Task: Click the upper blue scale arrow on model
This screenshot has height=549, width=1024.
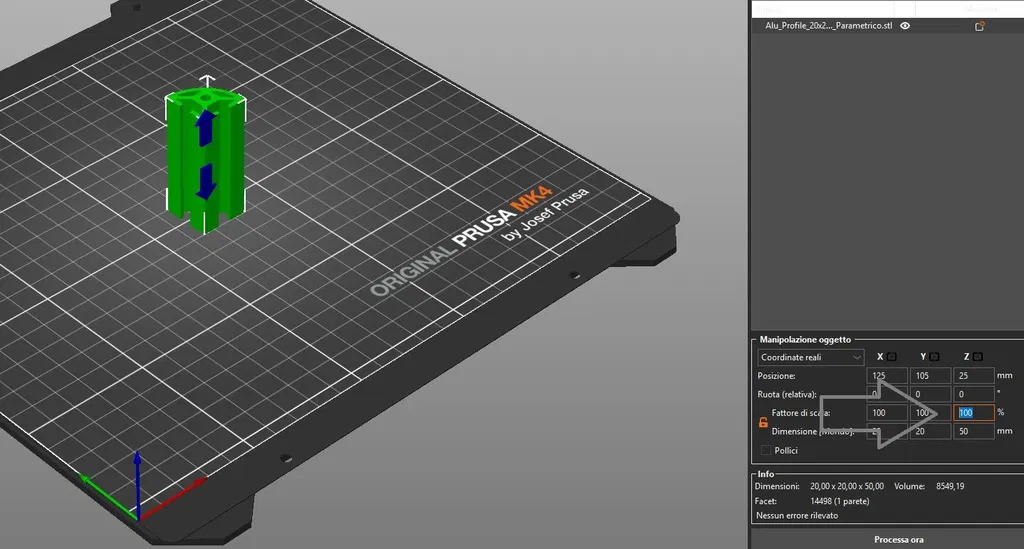Action: 206,128
